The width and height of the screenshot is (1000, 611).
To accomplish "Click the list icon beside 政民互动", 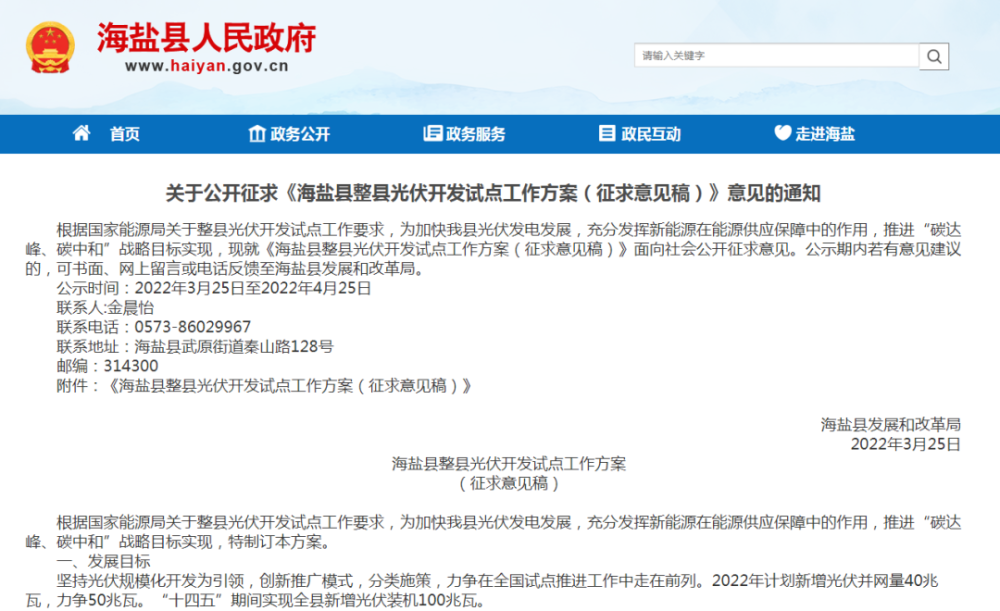I will (607, 134).
